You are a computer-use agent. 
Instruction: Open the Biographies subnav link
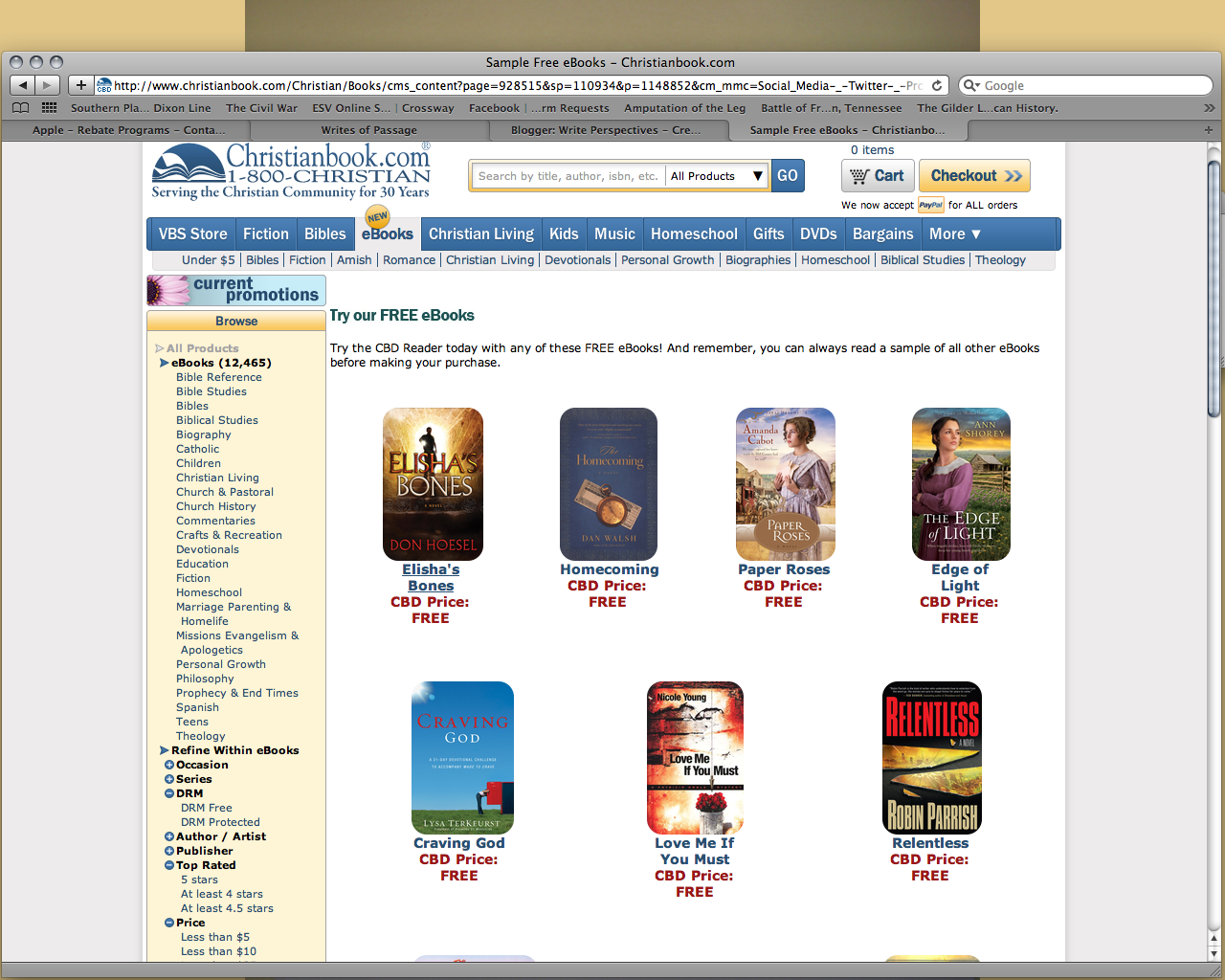click(758, 260)
